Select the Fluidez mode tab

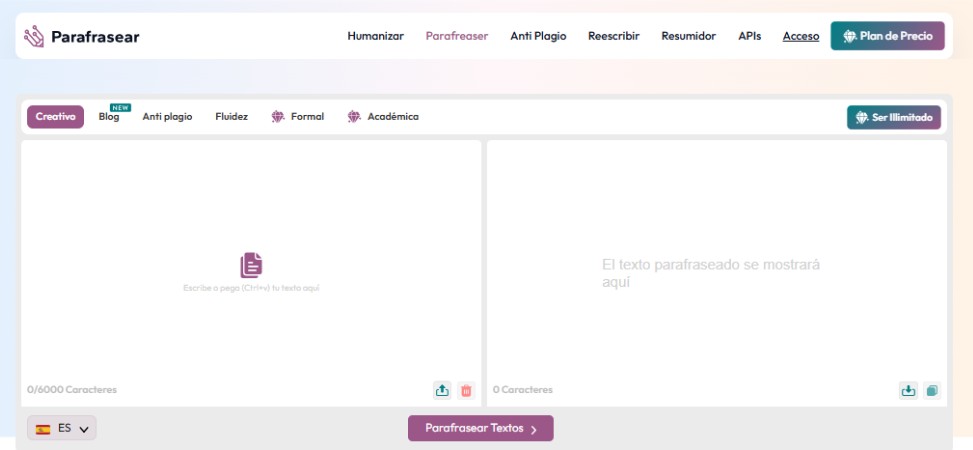point(231,117)
